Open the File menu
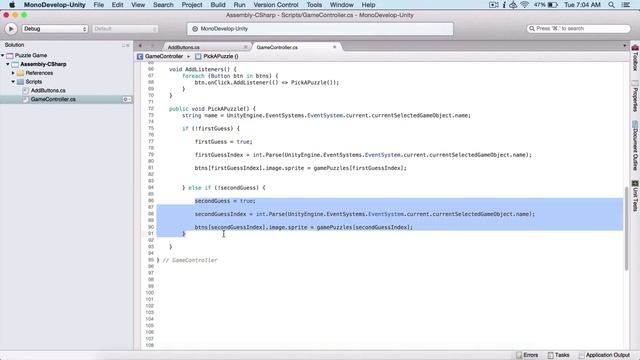The height and width of the screenshot is (360, 640). coord(98,5)
